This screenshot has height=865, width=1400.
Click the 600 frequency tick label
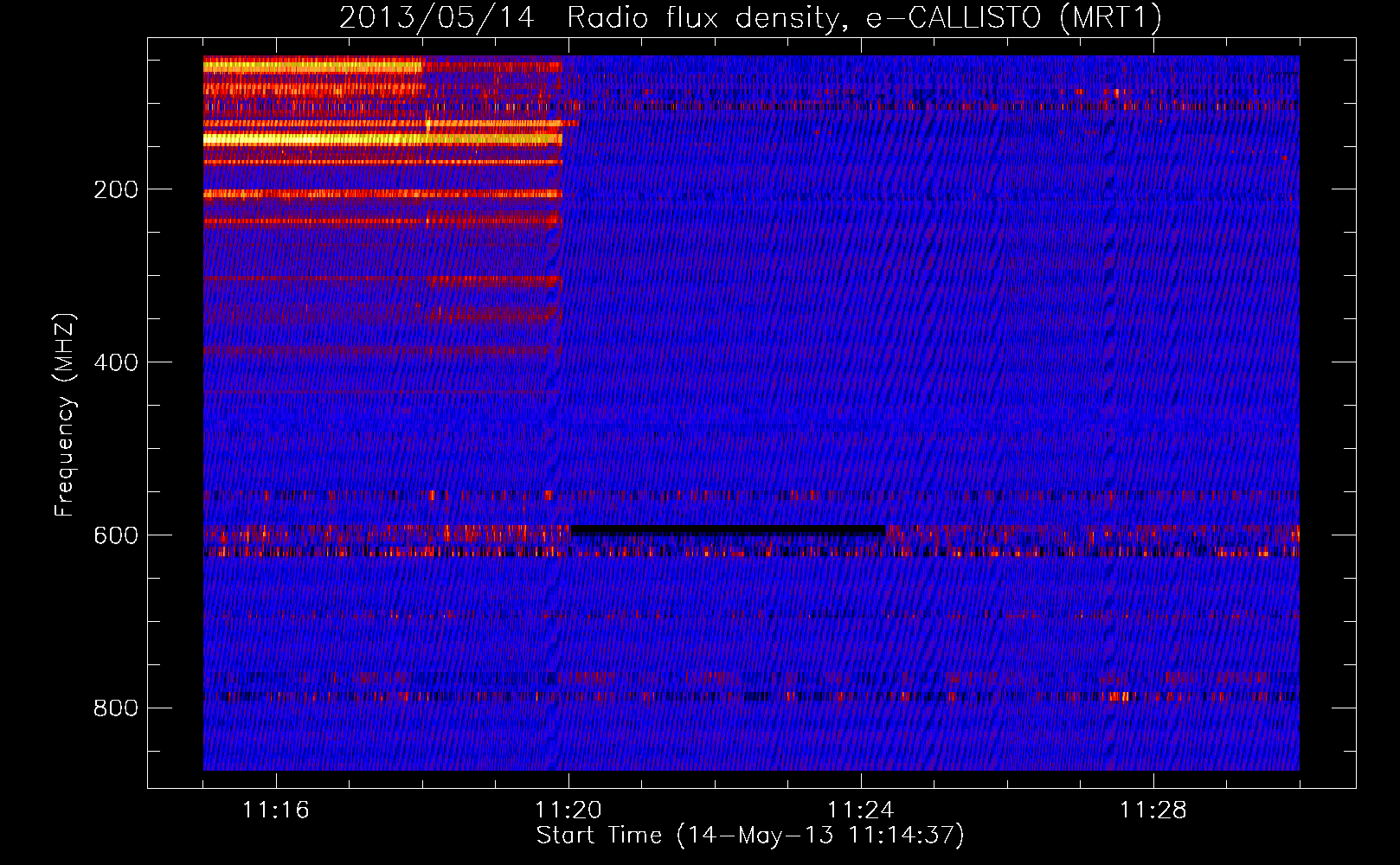pyautogui.click(x=116, y=535)
